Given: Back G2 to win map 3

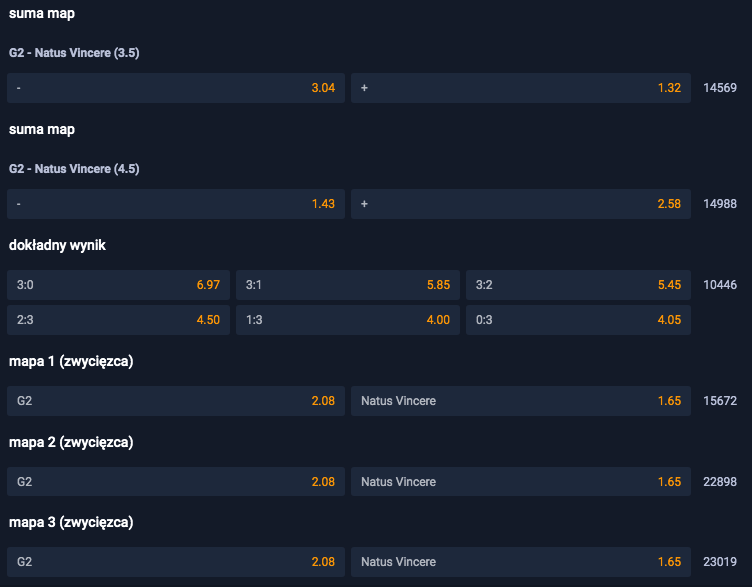Looking at the screenshot, I should pyautogui.click(x=175, y=562).
